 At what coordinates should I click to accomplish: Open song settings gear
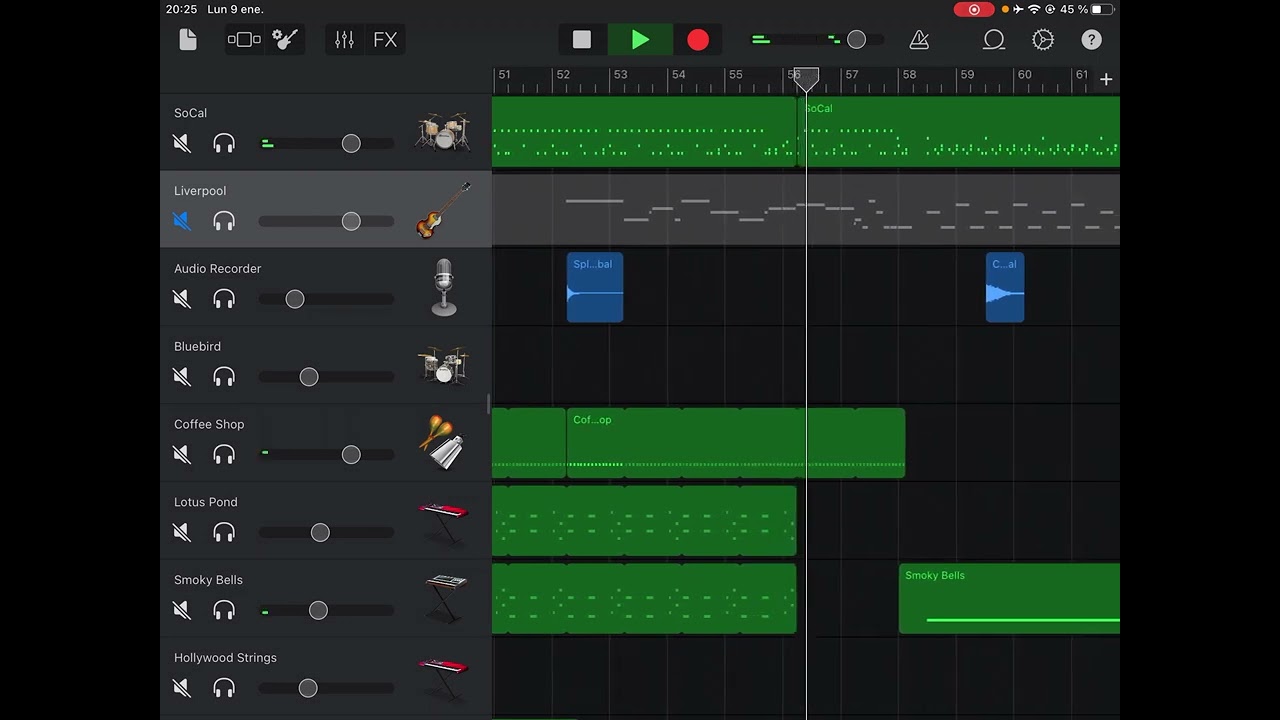[1043, 40]
